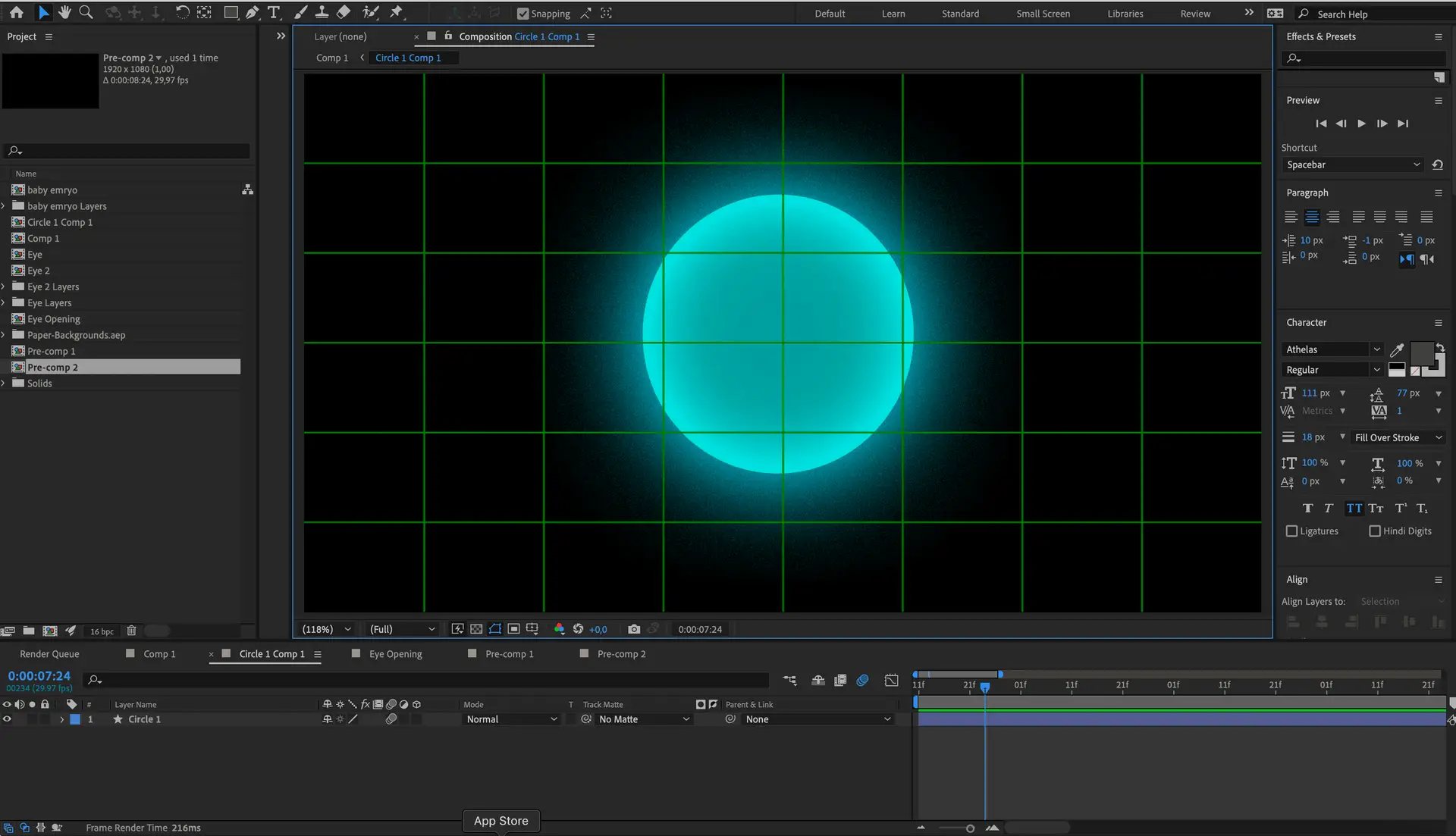This screenshot has width=1456, height=836.
Task: Click the All Caps button
Action: [x=1354, y=509]
